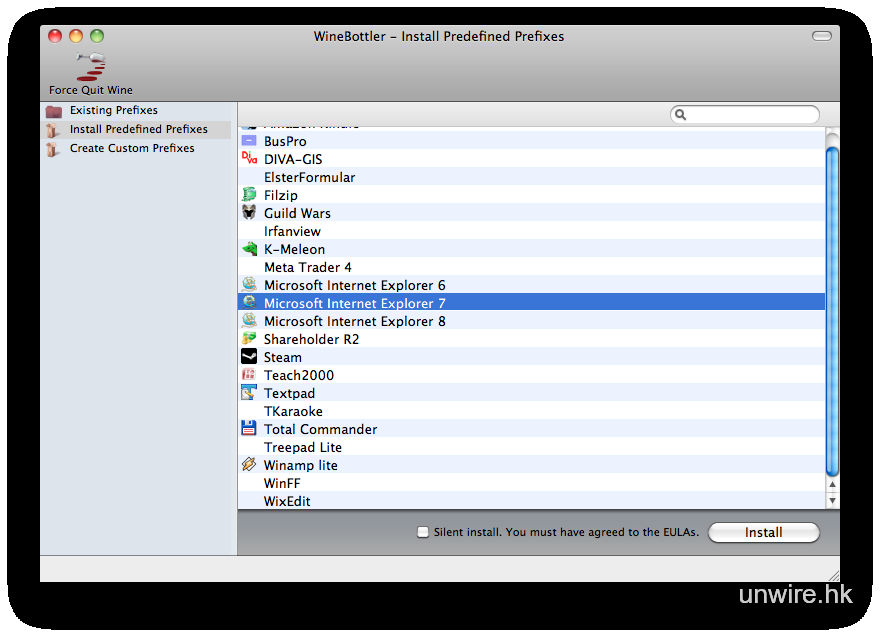Click the Total Commander floppy disk icon

tap(249, 429)
